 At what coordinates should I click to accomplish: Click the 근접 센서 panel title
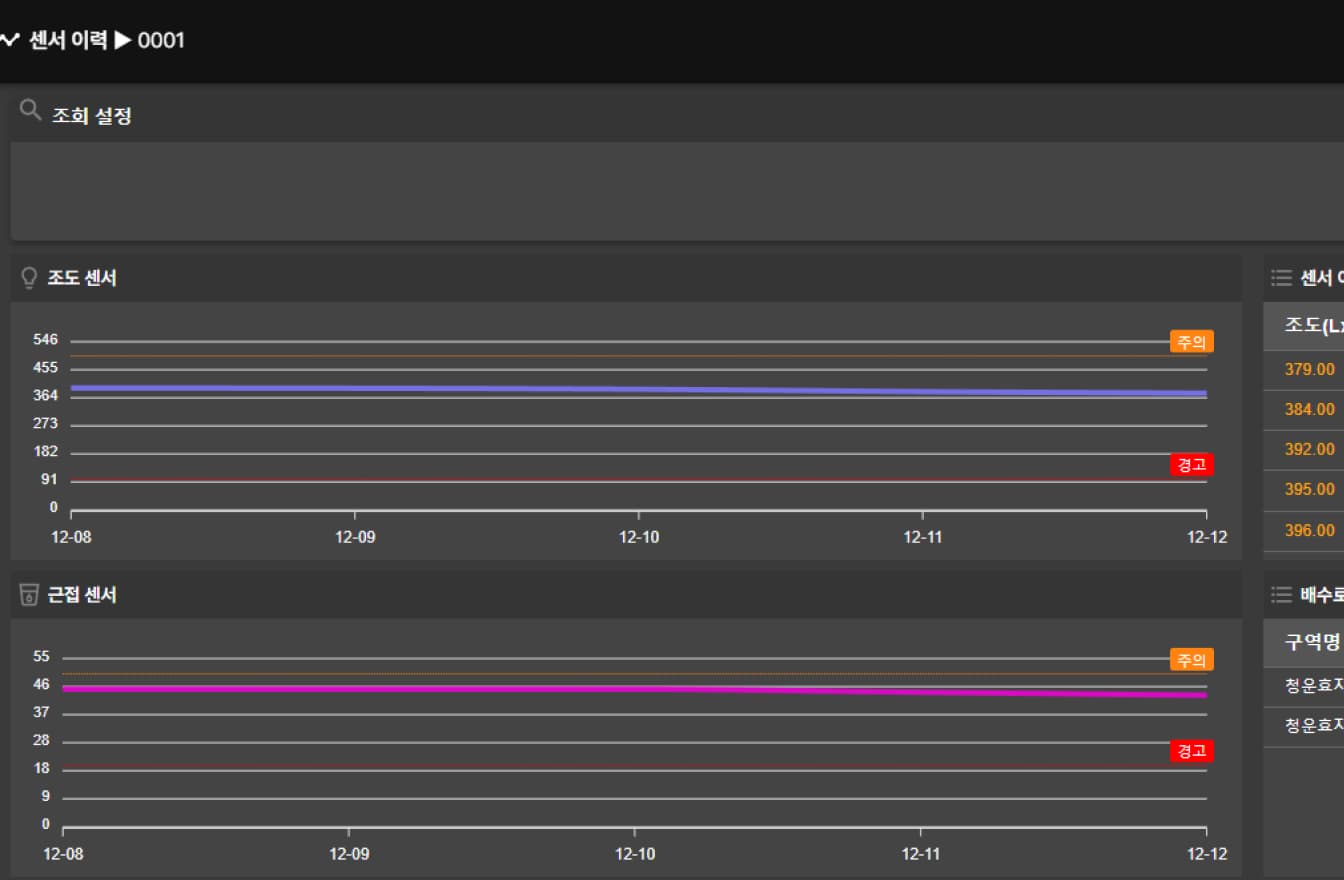tap(82, 595)
